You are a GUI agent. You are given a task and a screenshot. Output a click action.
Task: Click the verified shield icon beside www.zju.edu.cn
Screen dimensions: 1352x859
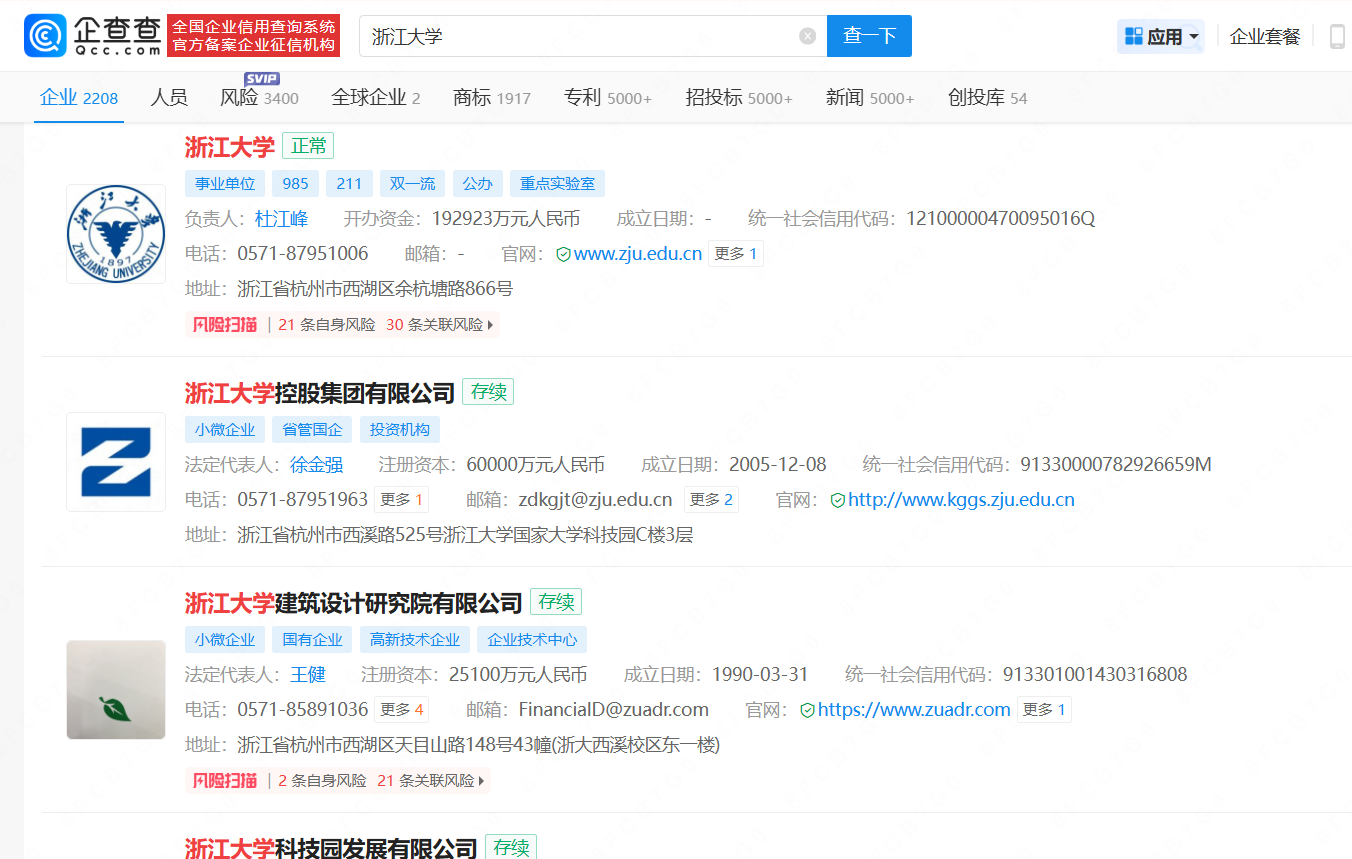[563, 254]
